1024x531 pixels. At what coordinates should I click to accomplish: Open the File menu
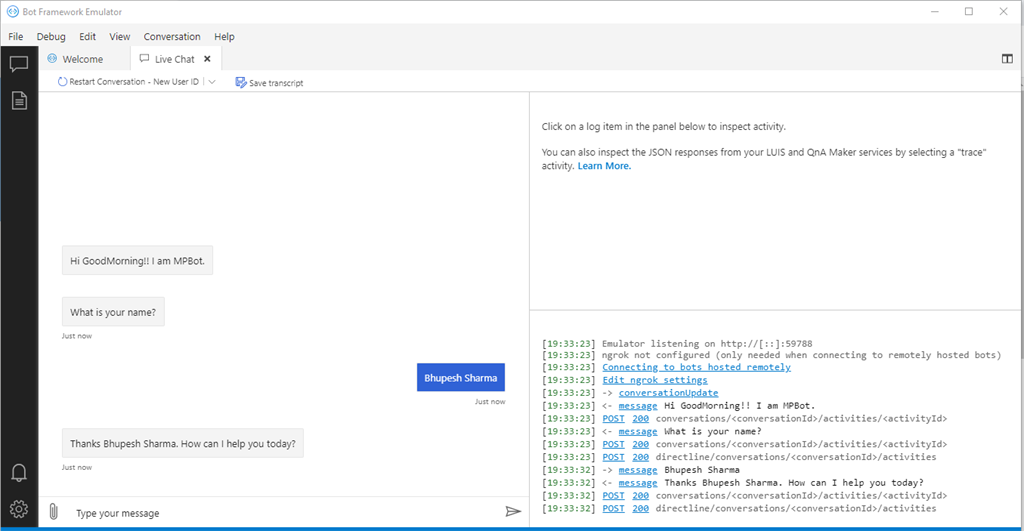click(16, 37)
